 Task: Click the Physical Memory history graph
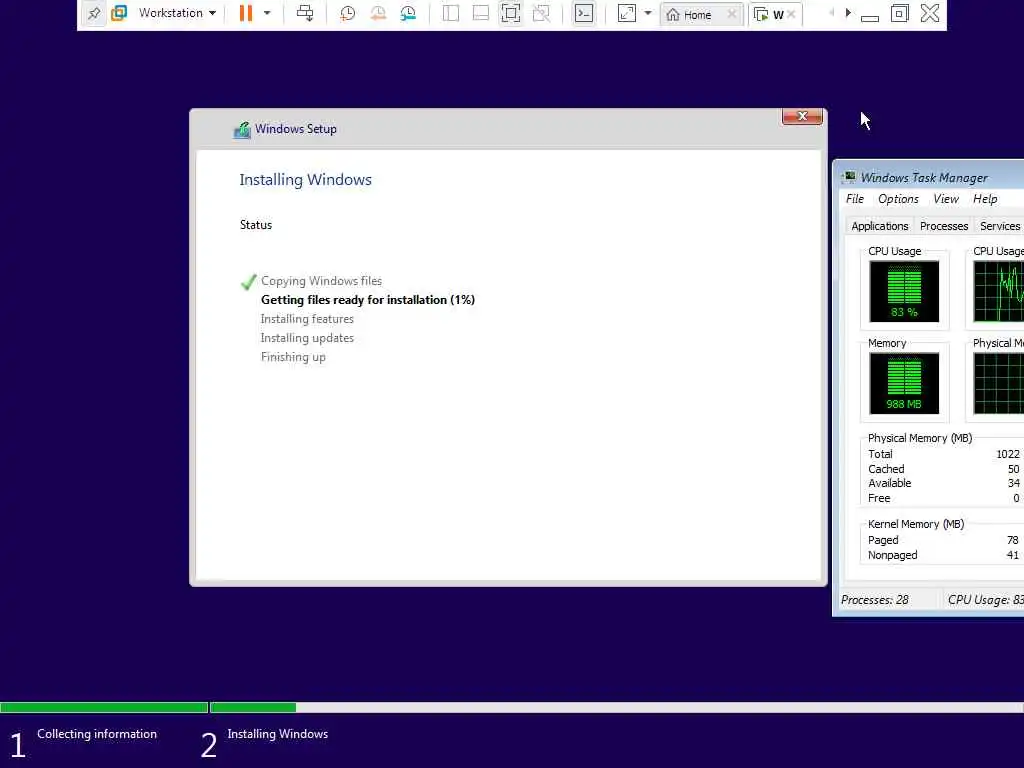pyautogui.click(x=999, y=383)
